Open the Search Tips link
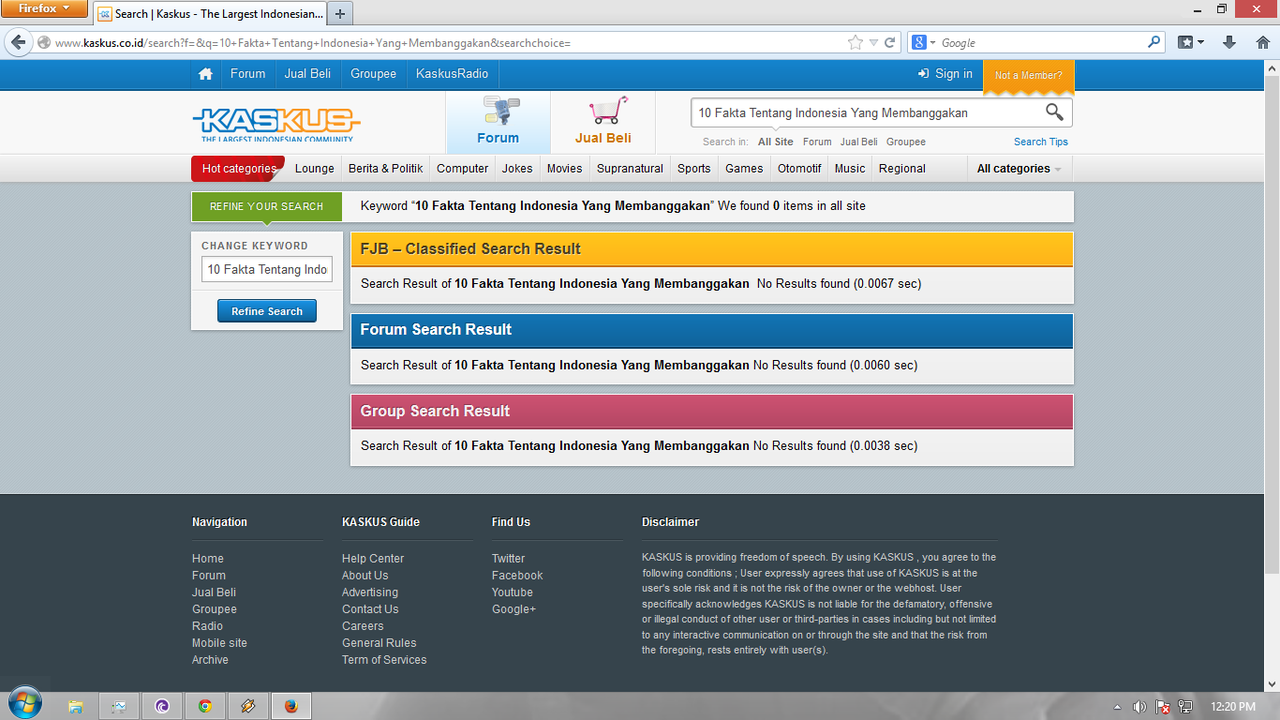This screenshot has height=720, width=1280. 1041,142
